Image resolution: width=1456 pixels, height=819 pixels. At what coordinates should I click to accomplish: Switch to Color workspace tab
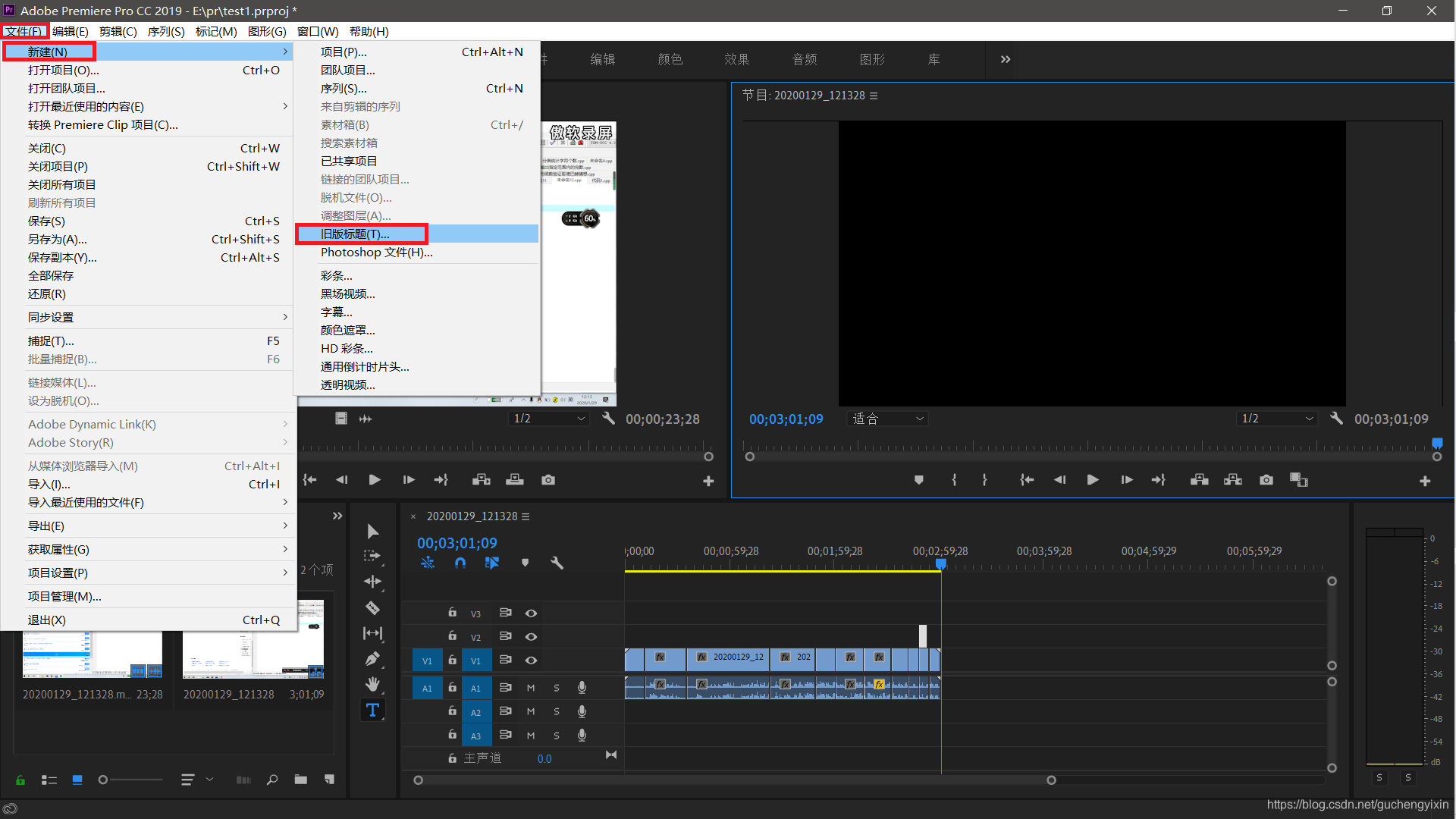(x=670, y=59)
